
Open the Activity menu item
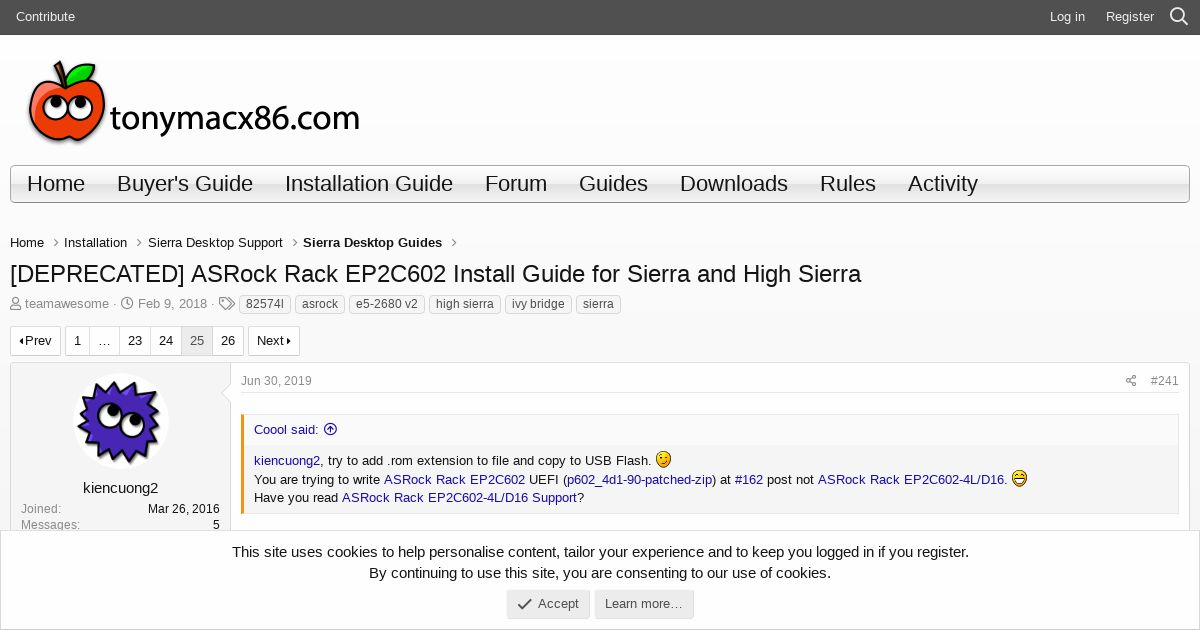pos(943,184)
